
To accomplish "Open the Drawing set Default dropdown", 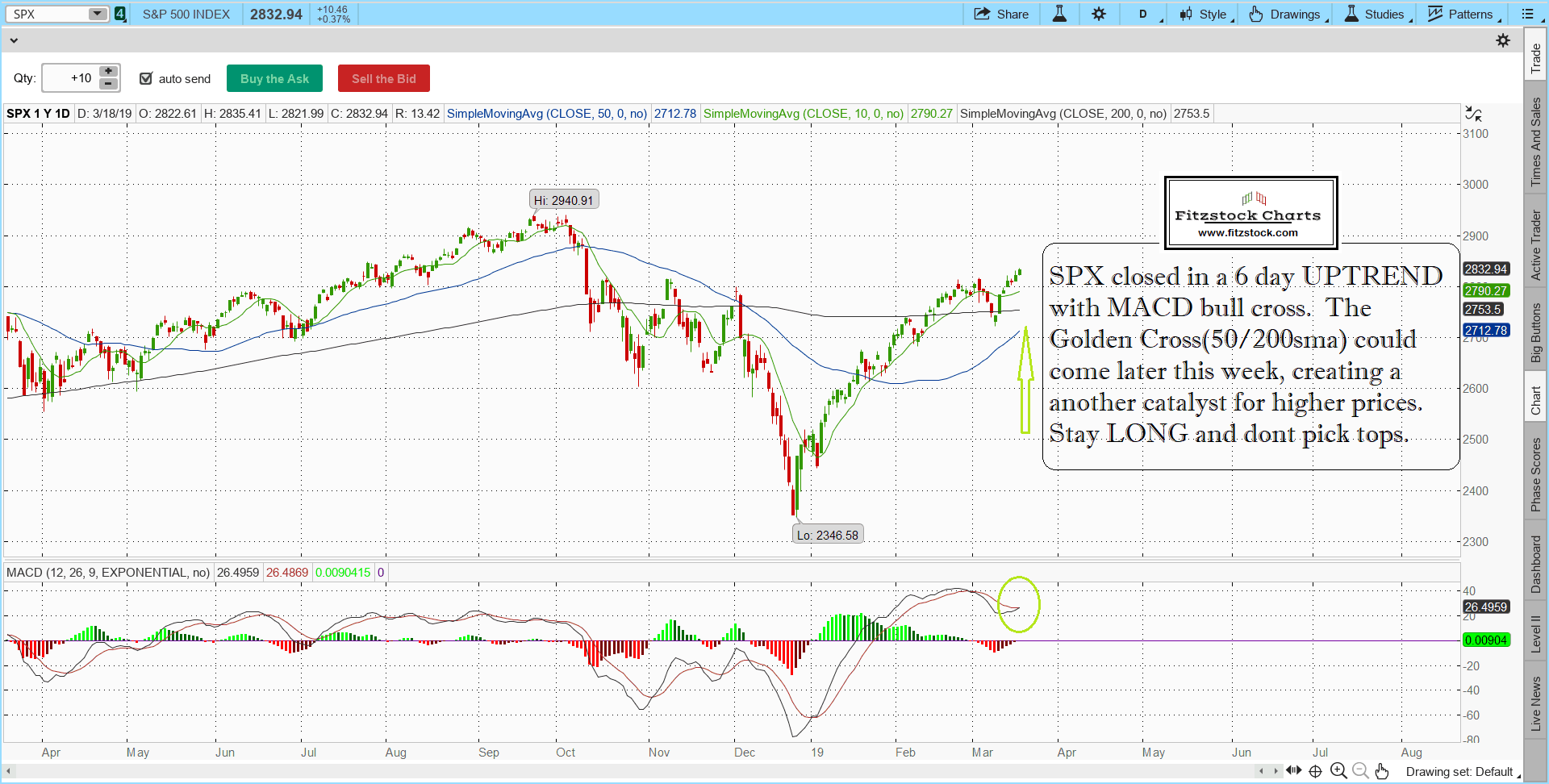I will pos(1461,772).
